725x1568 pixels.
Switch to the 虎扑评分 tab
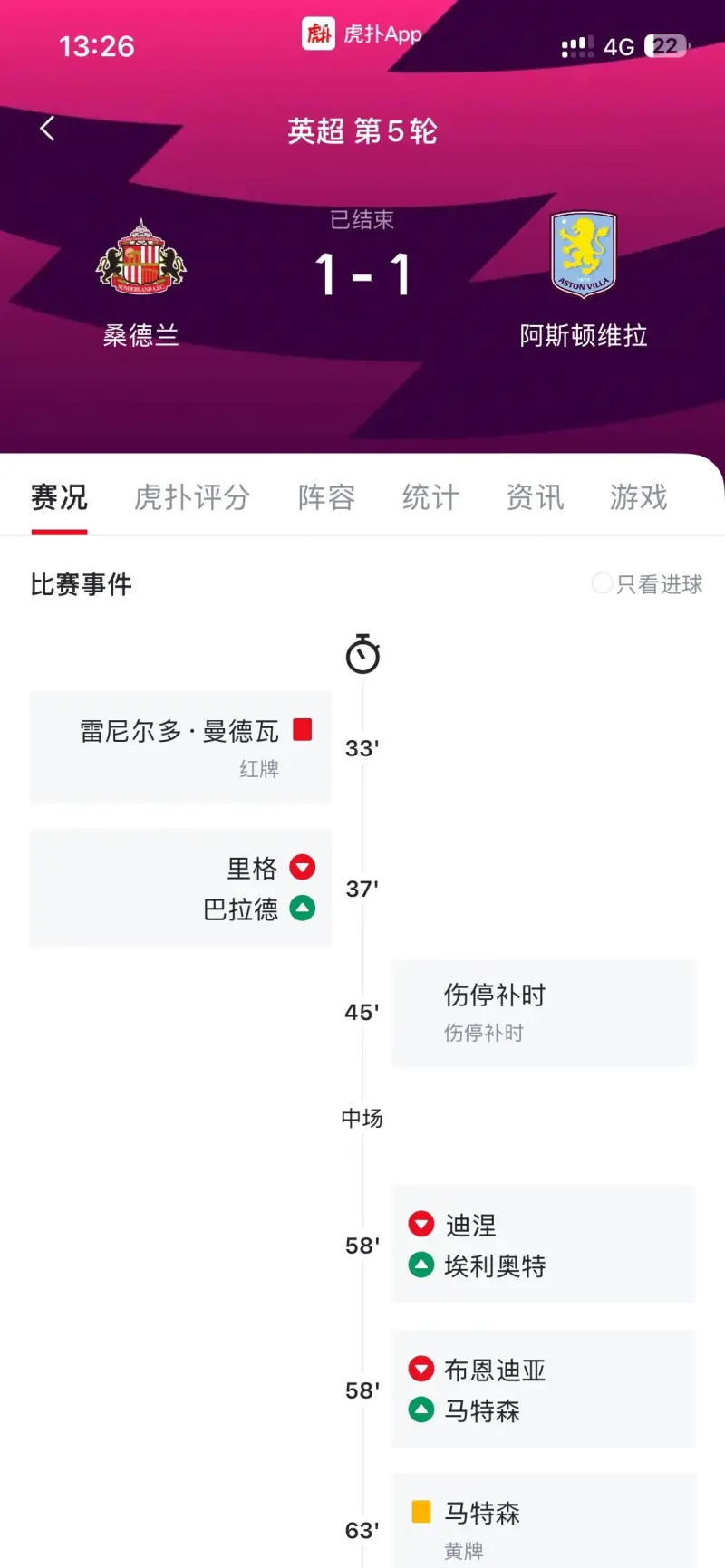[x=191, y=497]
